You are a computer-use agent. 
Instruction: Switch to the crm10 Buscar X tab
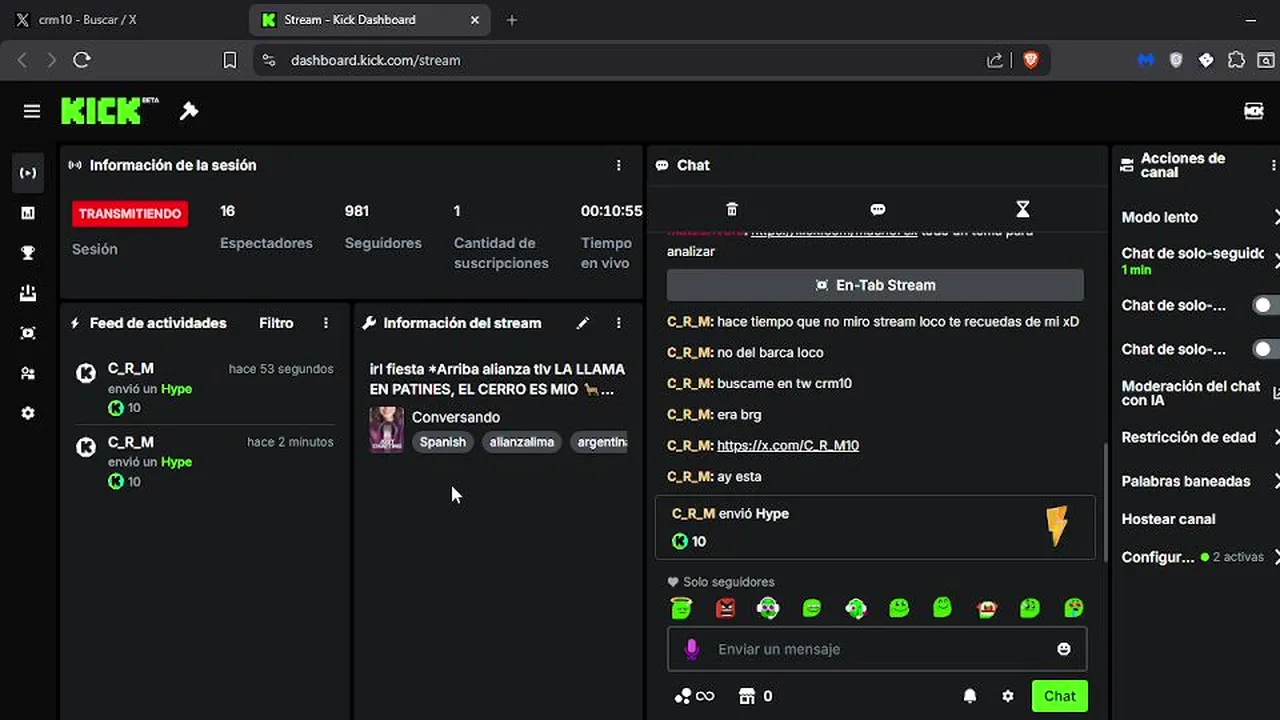tap(123, 19)
